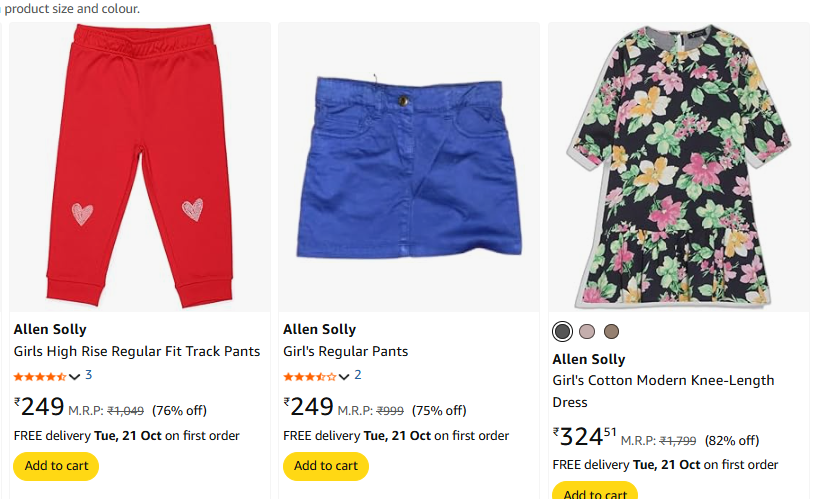Click the ₹324 price of floral dress
The height and width of the screenshot is (499, 823).
584,437
